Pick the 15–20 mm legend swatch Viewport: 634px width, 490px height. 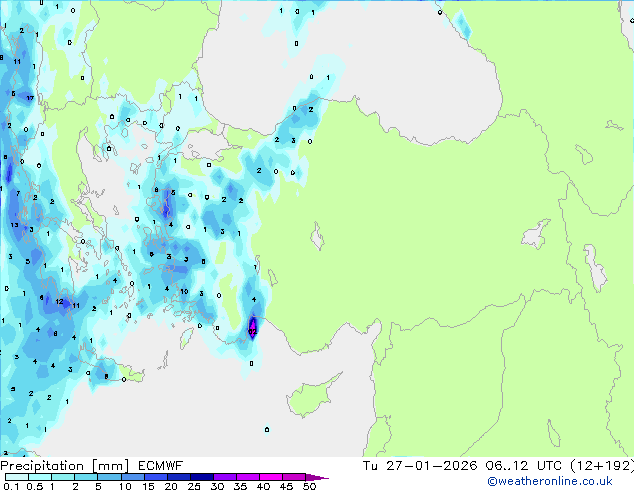click(156, 477)
